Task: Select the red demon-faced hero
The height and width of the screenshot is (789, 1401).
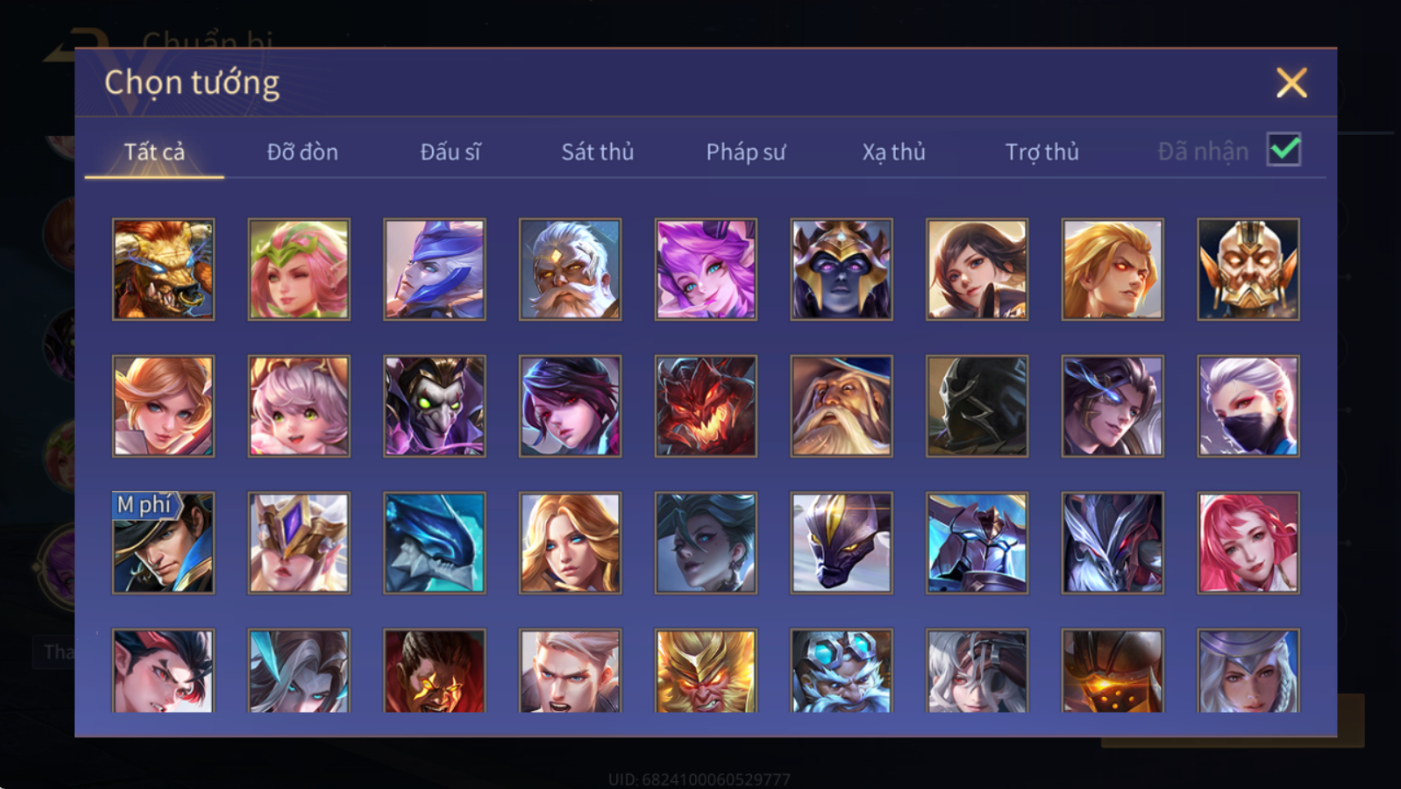Action: 706,406
